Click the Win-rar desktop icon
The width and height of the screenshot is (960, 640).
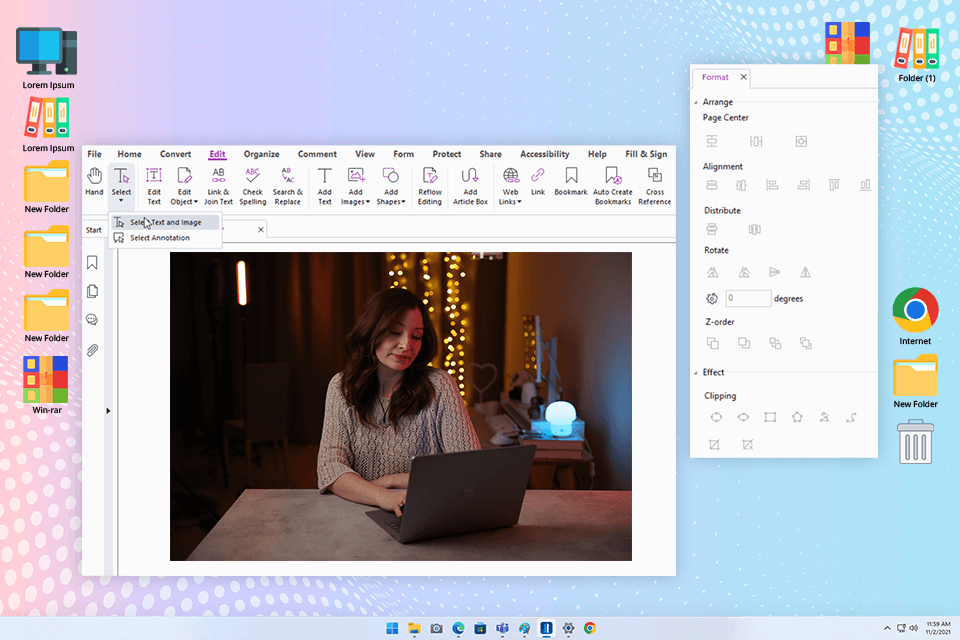(x=47, y=385)
